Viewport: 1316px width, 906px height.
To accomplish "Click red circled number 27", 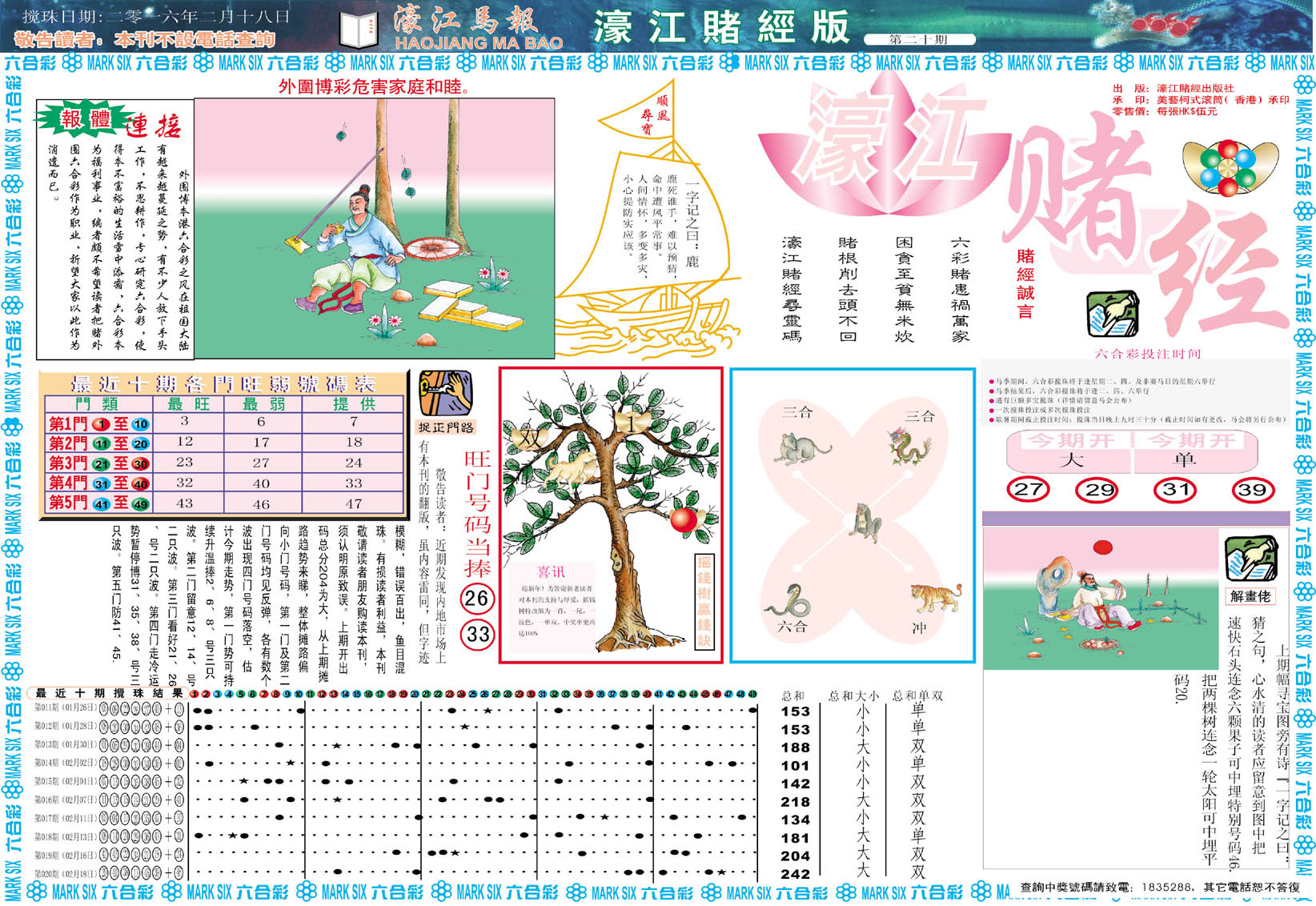I will pyautogui.click(x=1028, y=490).
